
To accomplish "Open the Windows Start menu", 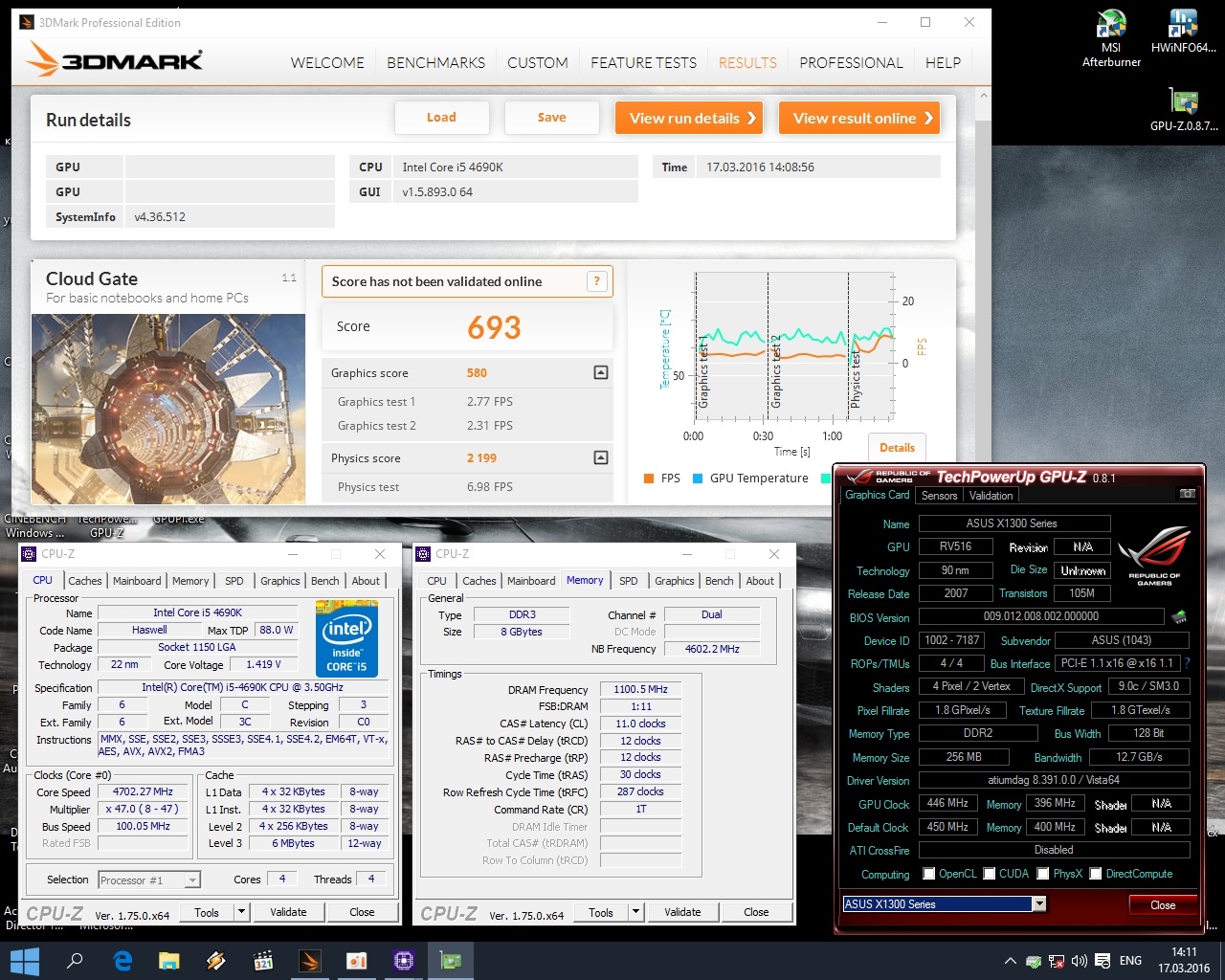I will [23, 961].
